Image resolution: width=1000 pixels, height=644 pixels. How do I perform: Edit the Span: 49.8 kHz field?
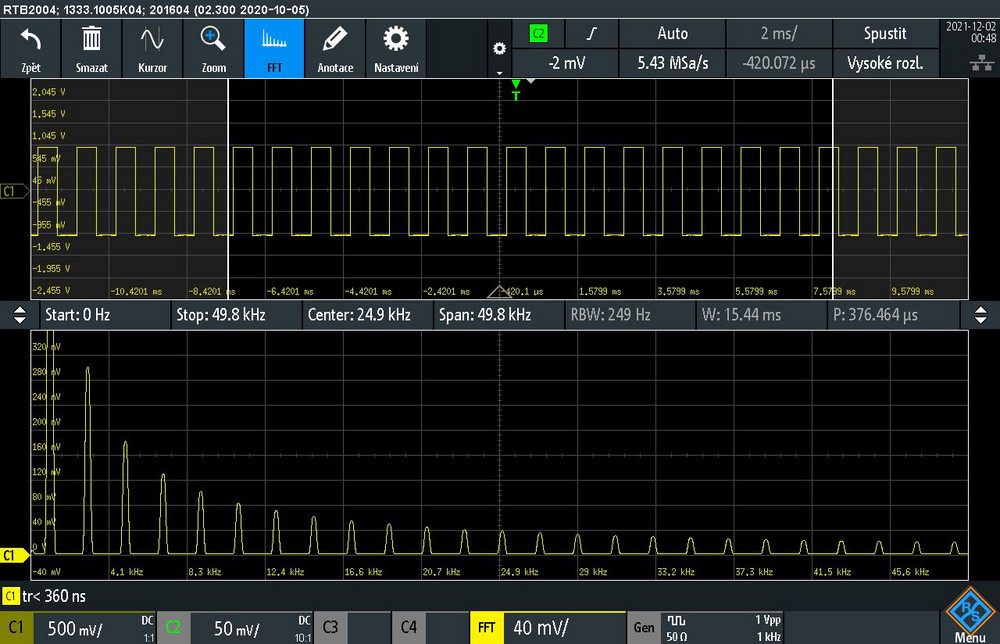(499, 315)
